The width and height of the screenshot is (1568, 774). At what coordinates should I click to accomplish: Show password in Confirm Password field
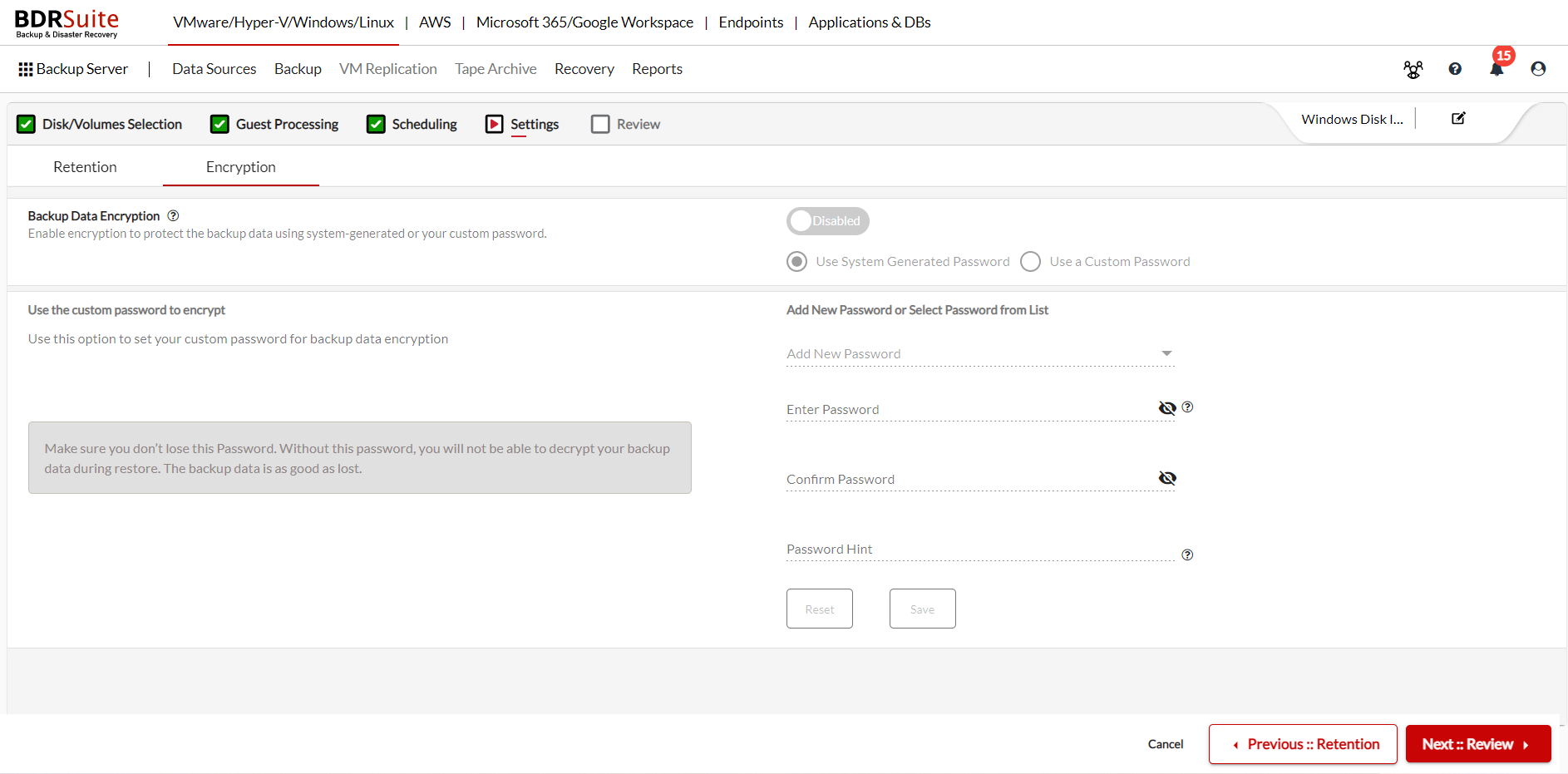pyautogui.click(x=1167, y=478)
